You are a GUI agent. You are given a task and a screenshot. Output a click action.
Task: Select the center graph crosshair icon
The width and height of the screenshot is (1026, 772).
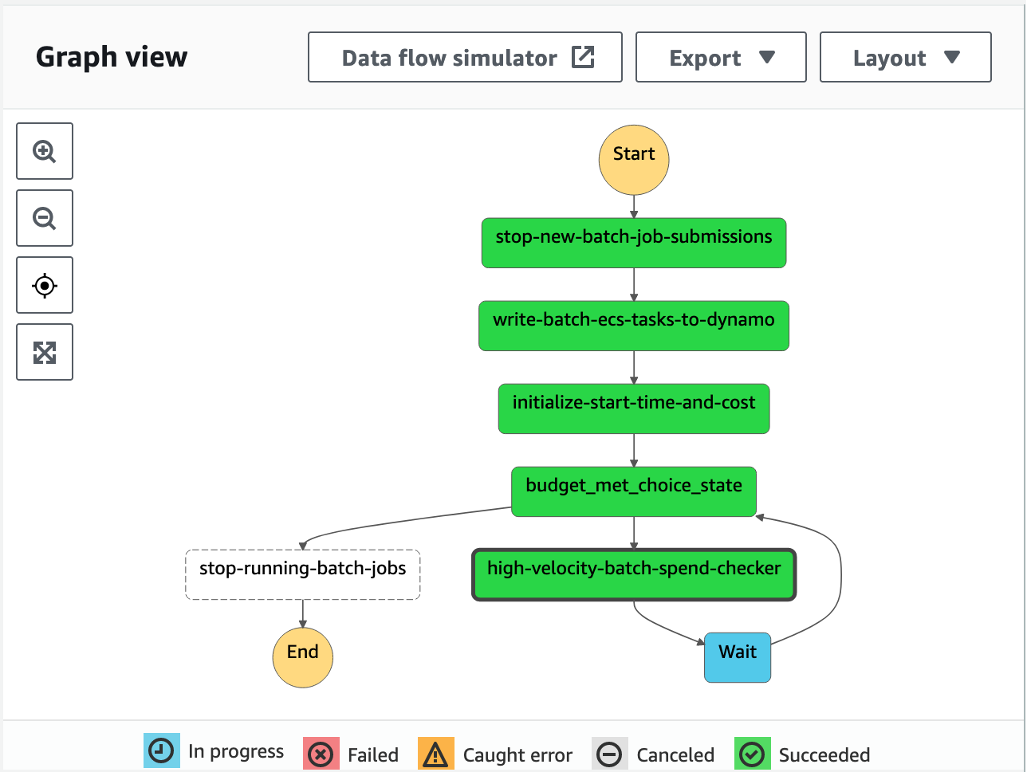coord(44,285)
